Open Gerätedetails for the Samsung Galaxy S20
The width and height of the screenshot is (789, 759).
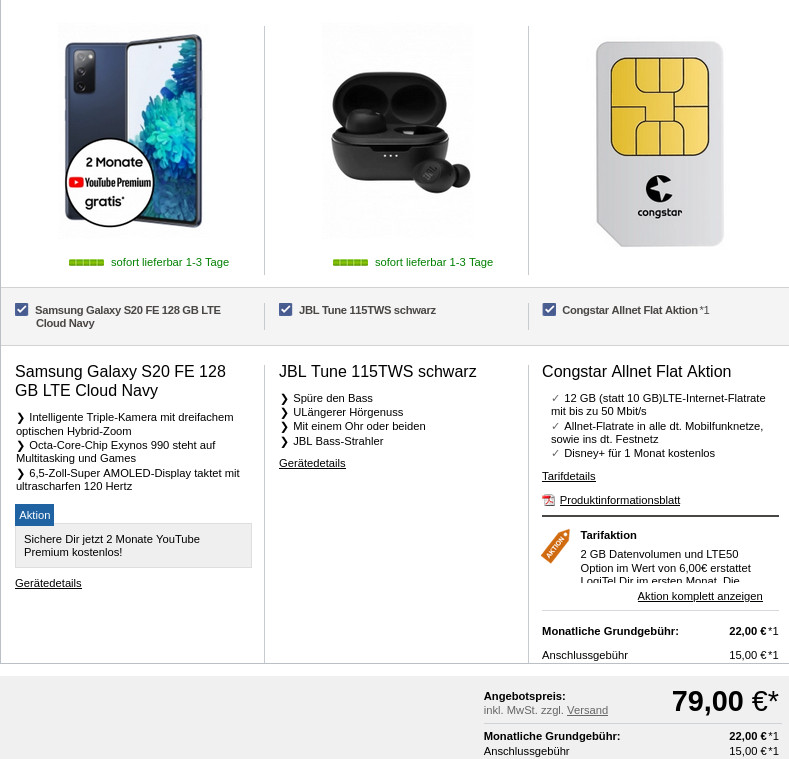click(x=48, y=583)
